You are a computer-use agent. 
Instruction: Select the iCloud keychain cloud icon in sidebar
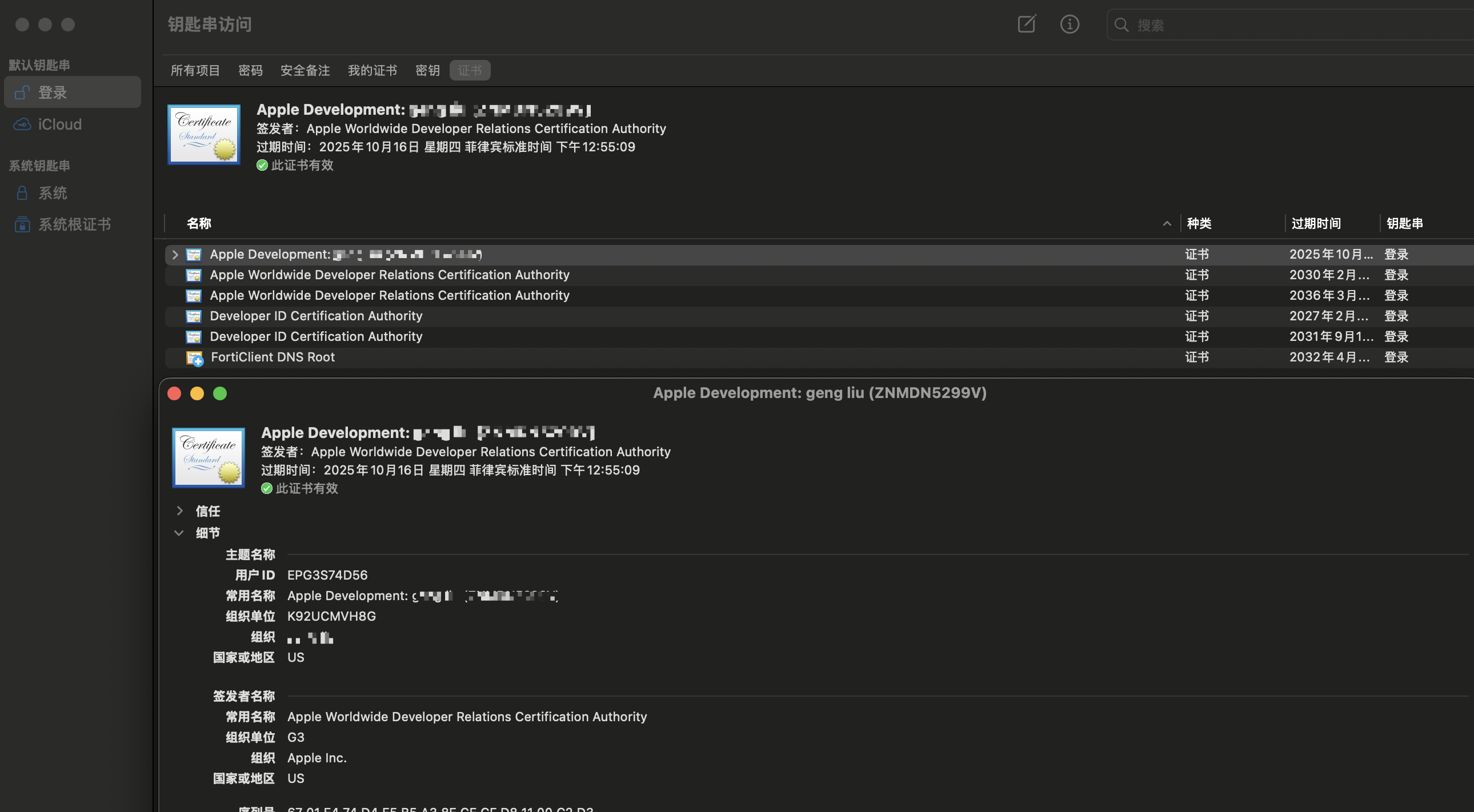click(x=22, y=124)
